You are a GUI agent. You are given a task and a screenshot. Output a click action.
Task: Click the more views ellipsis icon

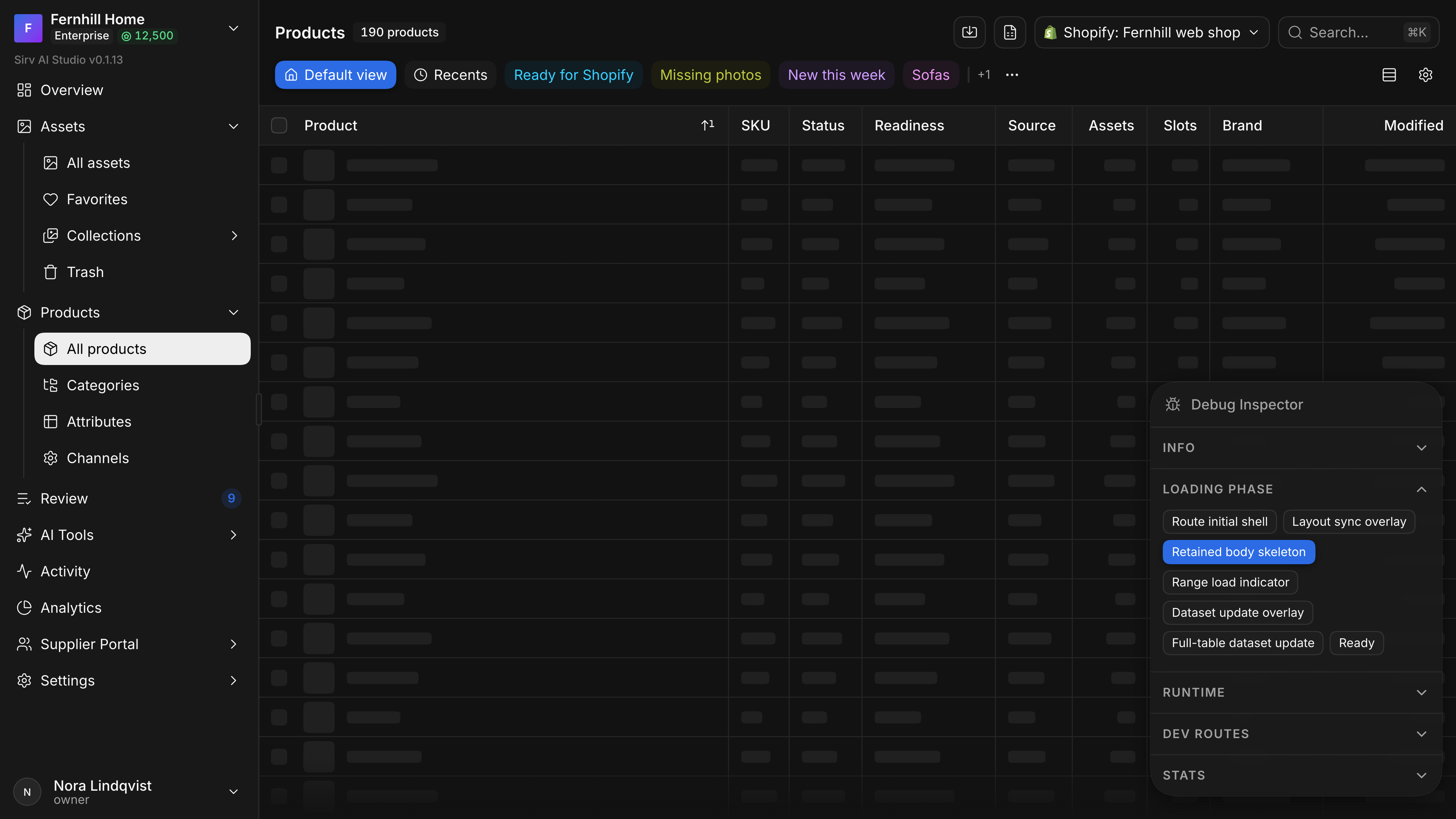[1012, 74]
